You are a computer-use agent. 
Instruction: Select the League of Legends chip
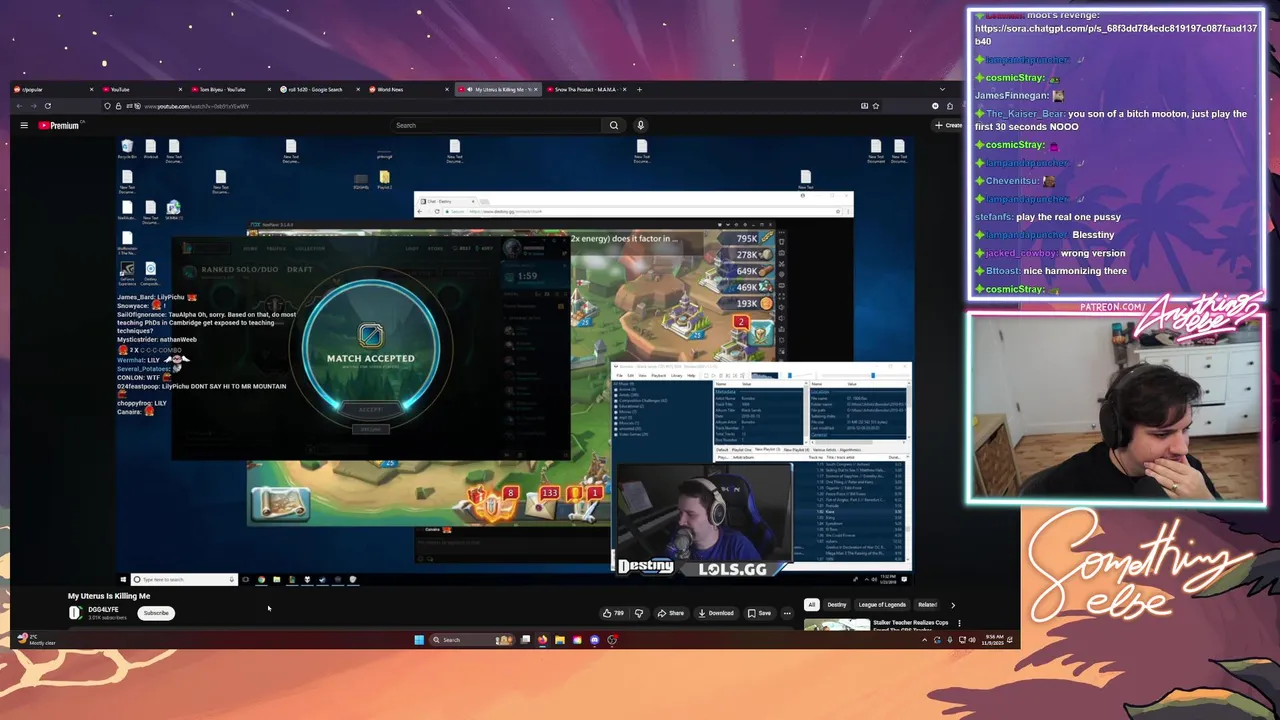[882, 604]
